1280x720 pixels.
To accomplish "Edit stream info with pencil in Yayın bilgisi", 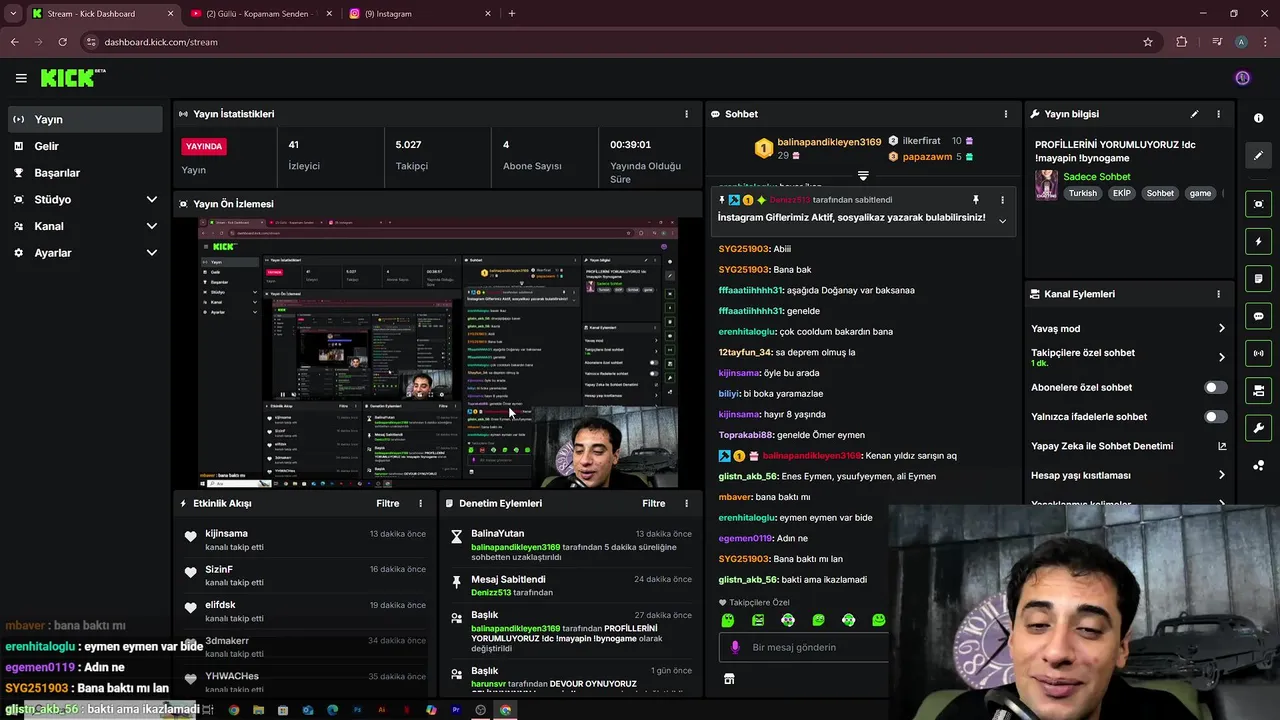I will tap(1194, 114).
